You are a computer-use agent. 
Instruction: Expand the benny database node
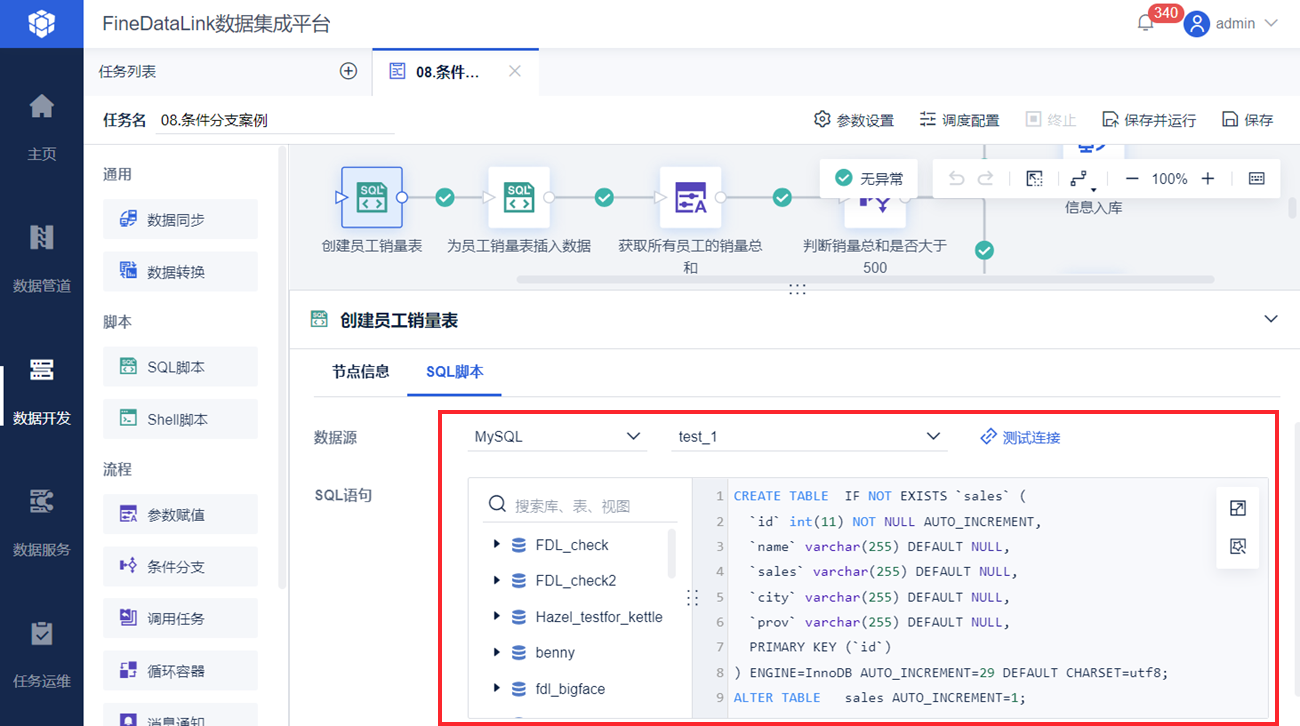tap(497, 653)
